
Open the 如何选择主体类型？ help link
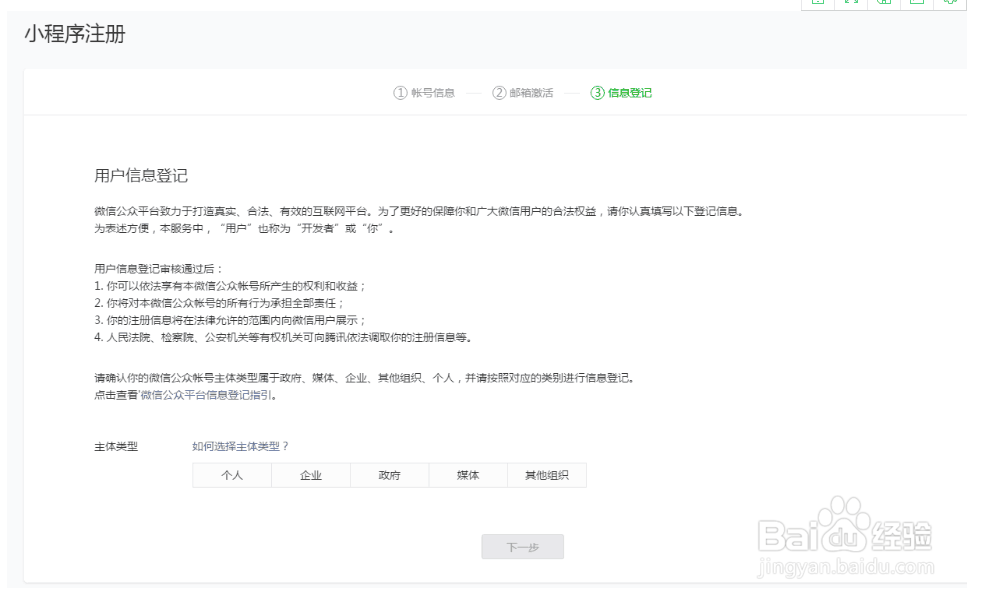(x=240, y=446)
